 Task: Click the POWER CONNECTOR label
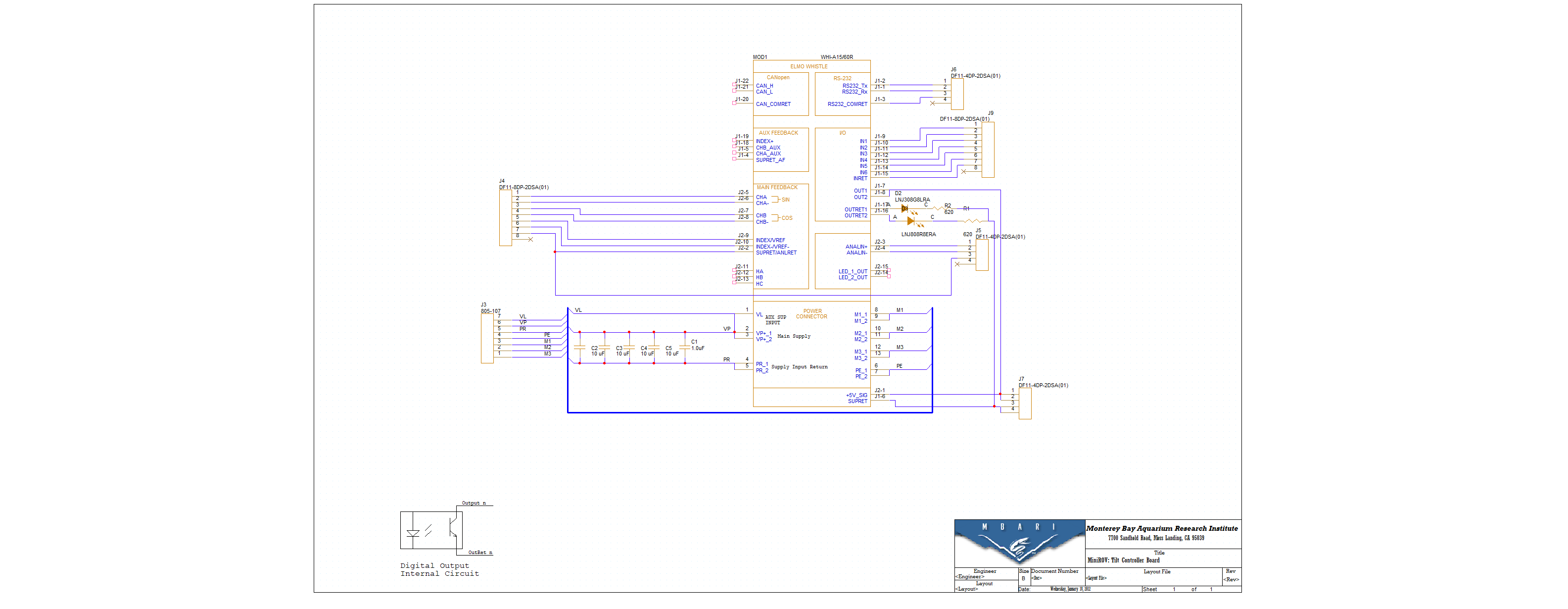click(x=812, y=313)
